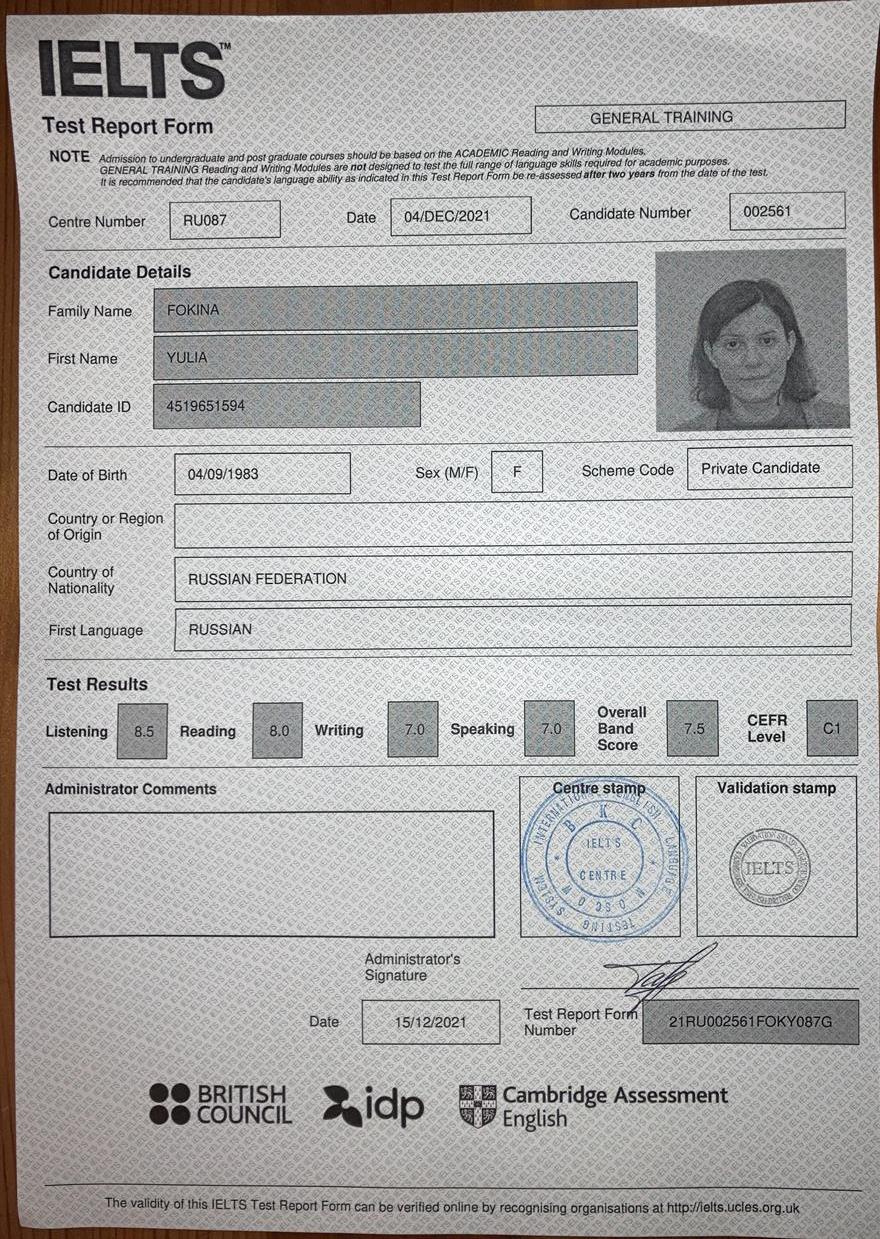880x1239 pixels.
Task: Click the Overall Band Score label
Action: [x=622, y=729]
